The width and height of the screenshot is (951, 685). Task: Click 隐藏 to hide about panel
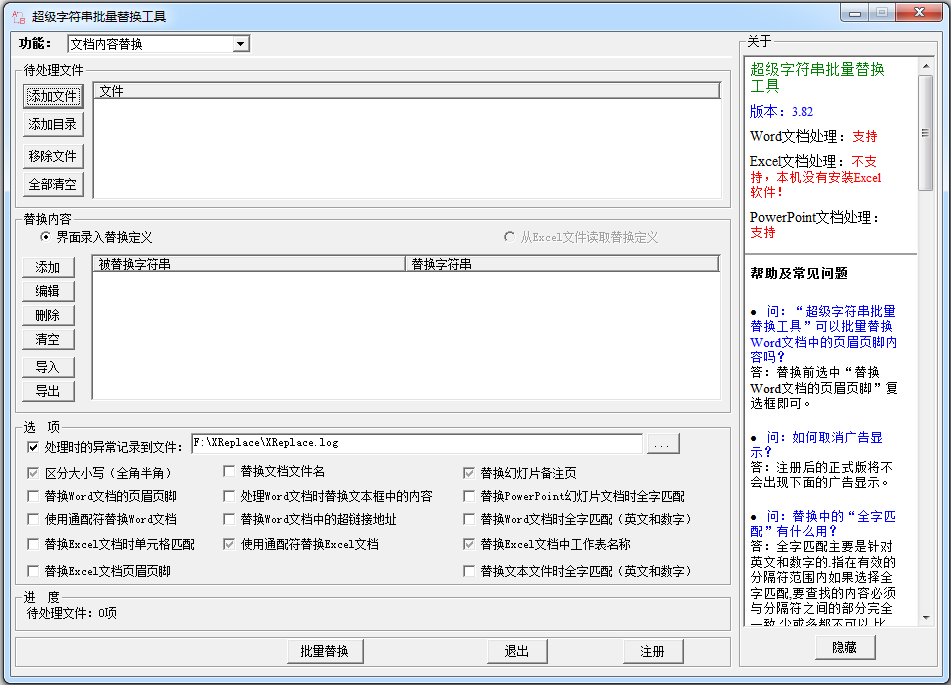tap(844, 647)
